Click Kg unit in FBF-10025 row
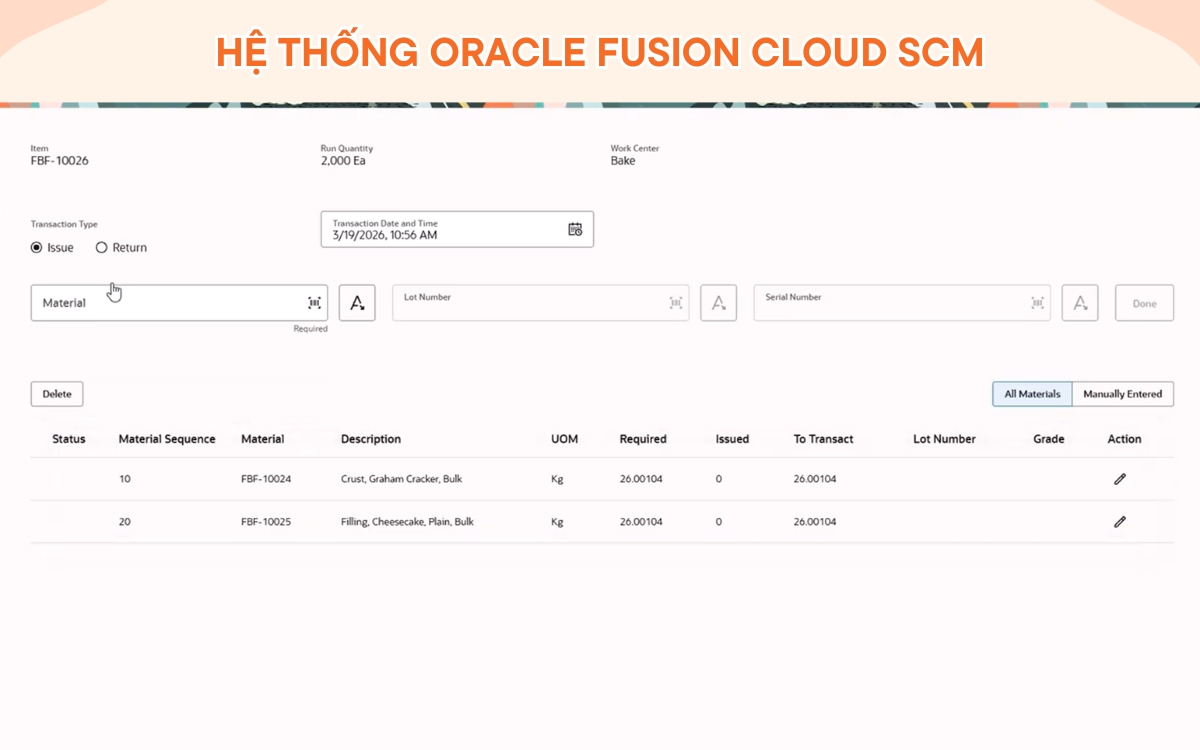1200x750 pixels. 557,522
